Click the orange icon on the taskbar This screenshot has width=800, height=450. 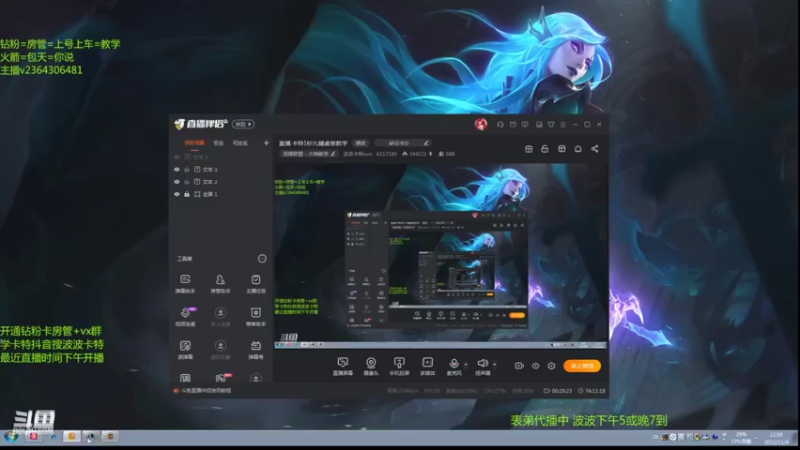[x=71, y=436]
